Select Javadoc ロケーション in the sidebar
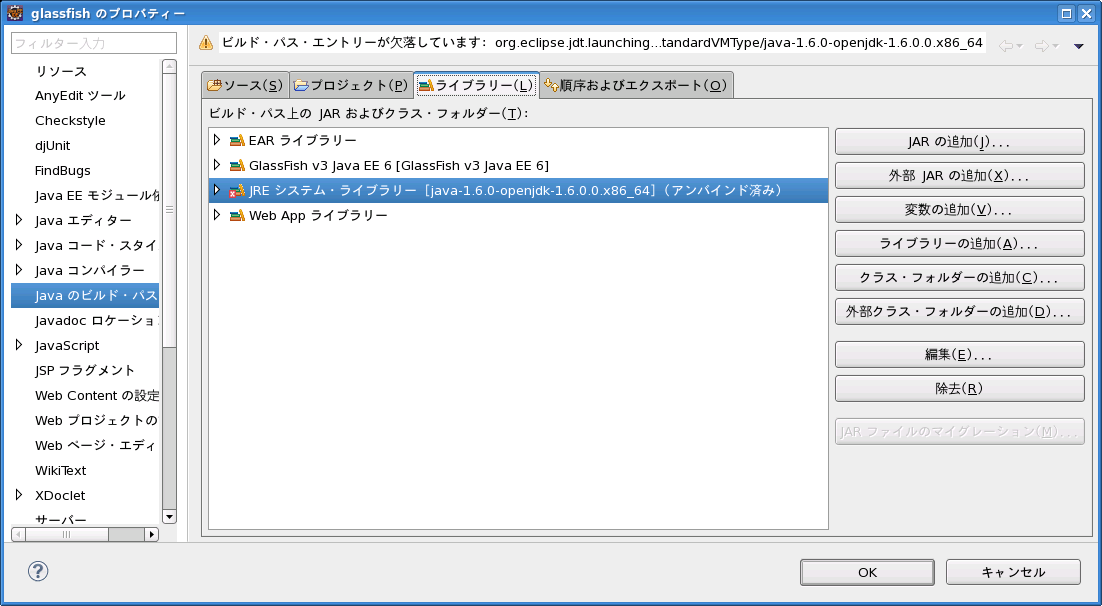 click(x=97, y=321)
